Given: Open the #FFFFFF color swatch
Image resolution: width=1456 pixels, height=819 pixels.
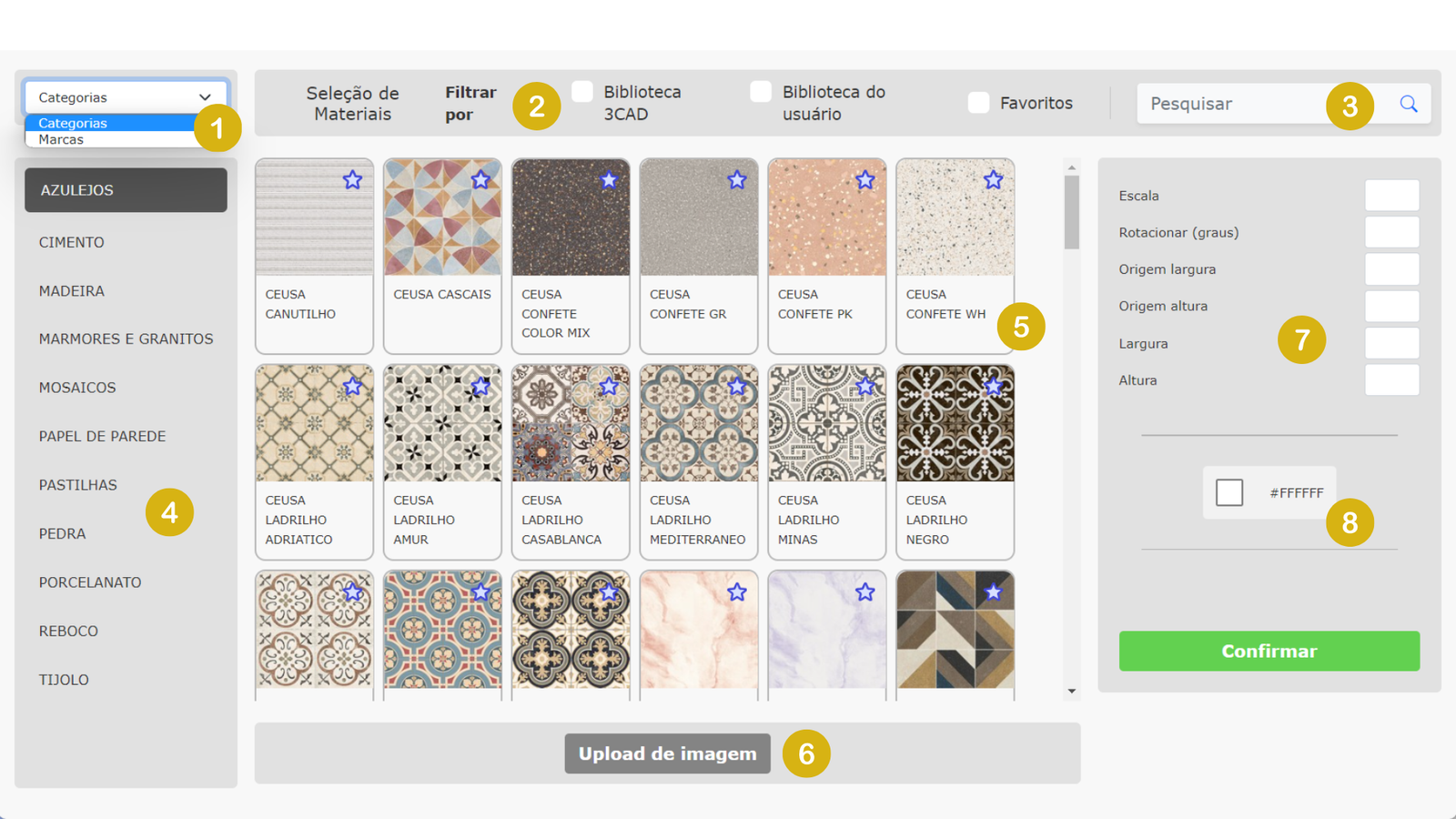Looking at the screenshot, I should 1229,492.
